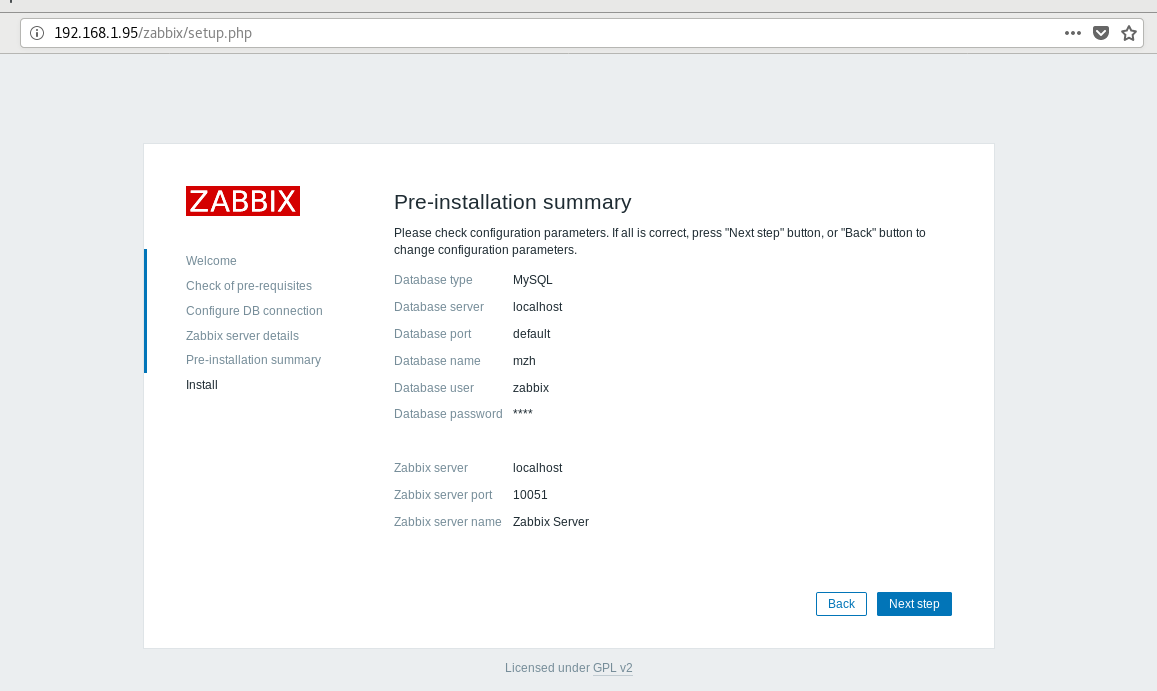The image size is (1157, 691).
Task: Click the Database server localhost value
Action: (x=538, y=306)
